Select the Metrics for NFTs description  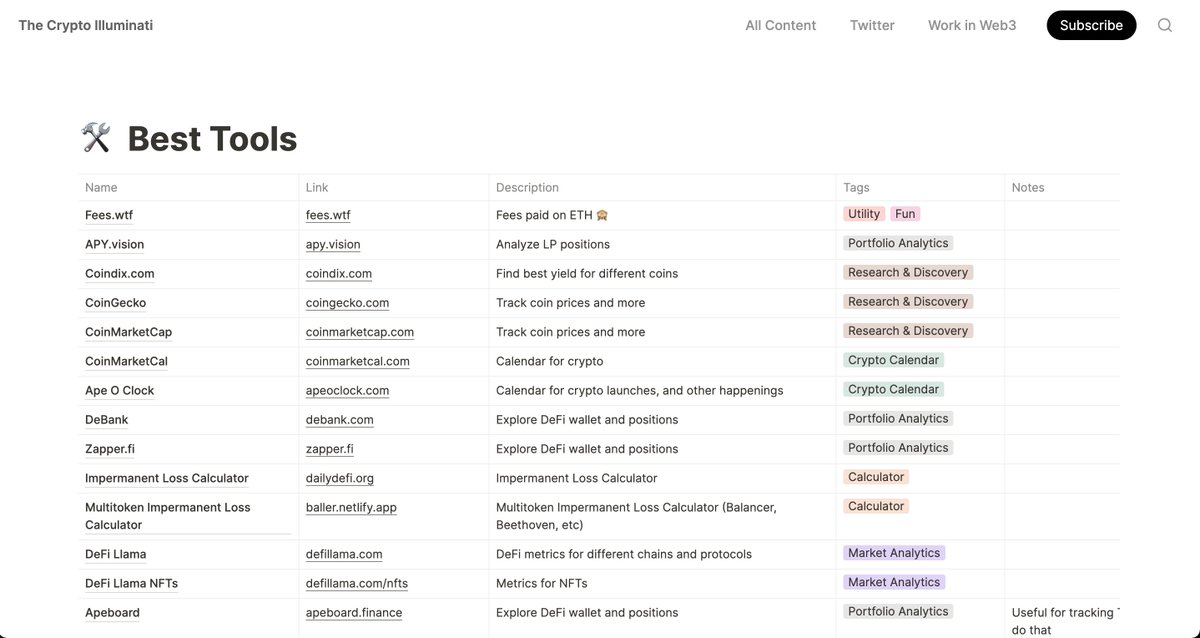pyautogui.click(x=542, y=583)
